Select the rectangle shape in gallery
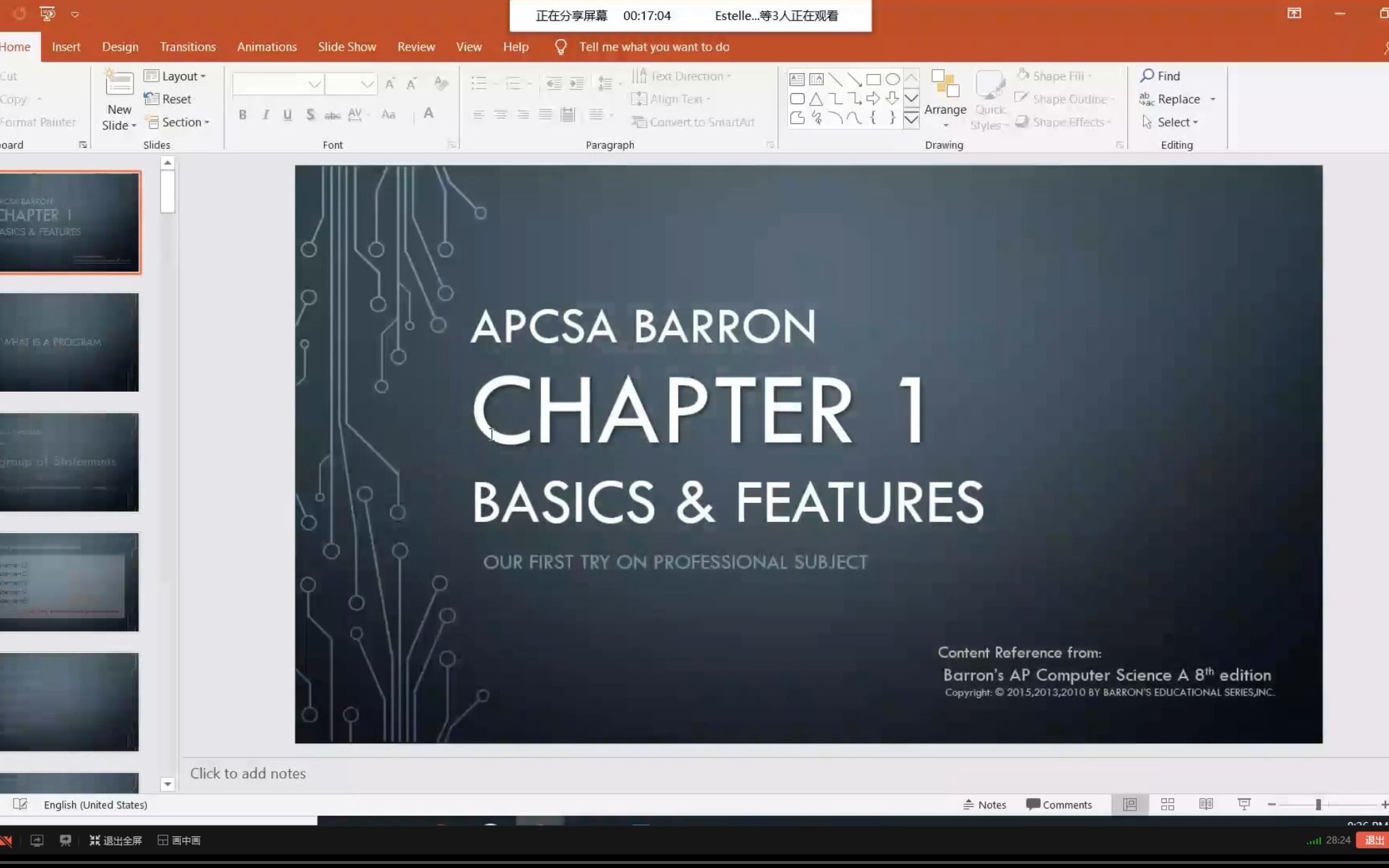The image size is (1389, 868). click(x=873, y=79)
